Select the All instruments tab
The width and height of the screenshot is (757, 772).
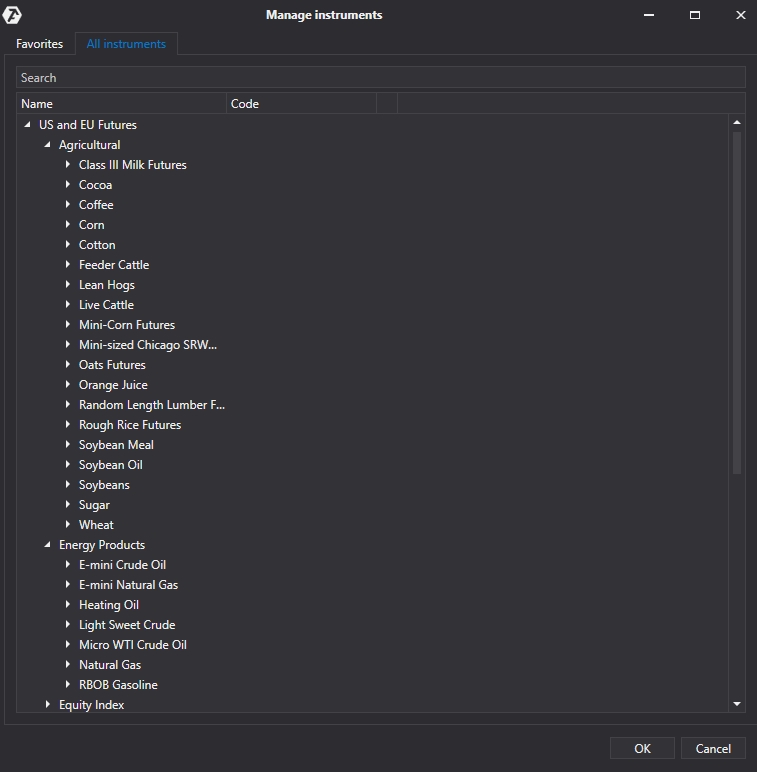126,44
